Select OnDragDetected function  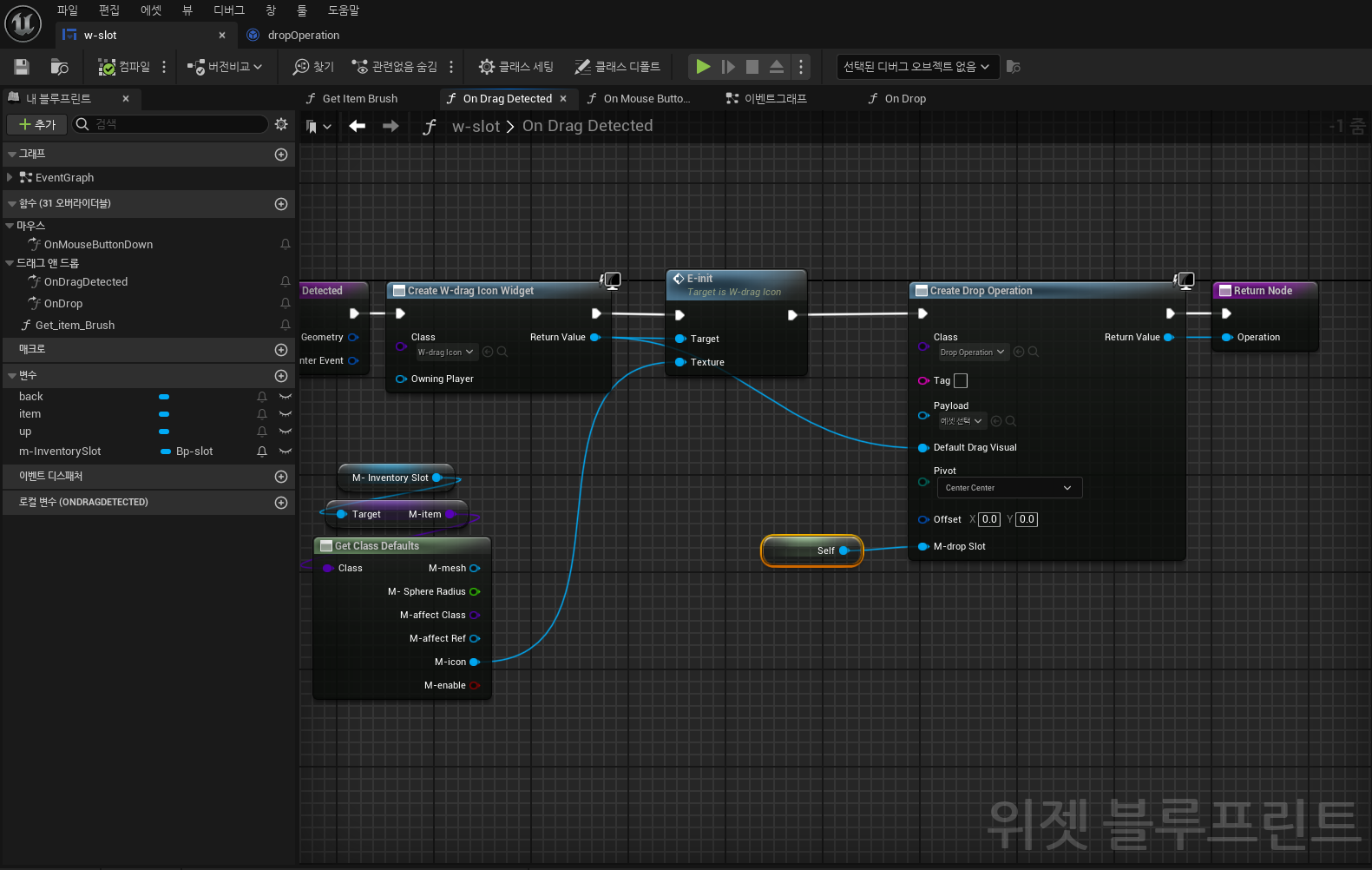point(85,282)
